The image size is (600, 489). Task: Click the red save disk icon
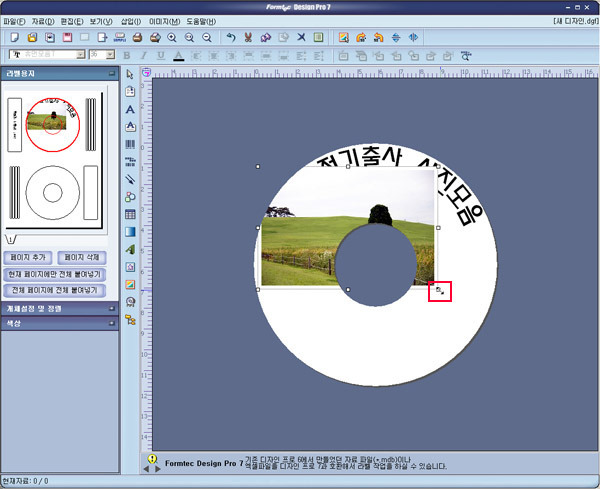67,37
